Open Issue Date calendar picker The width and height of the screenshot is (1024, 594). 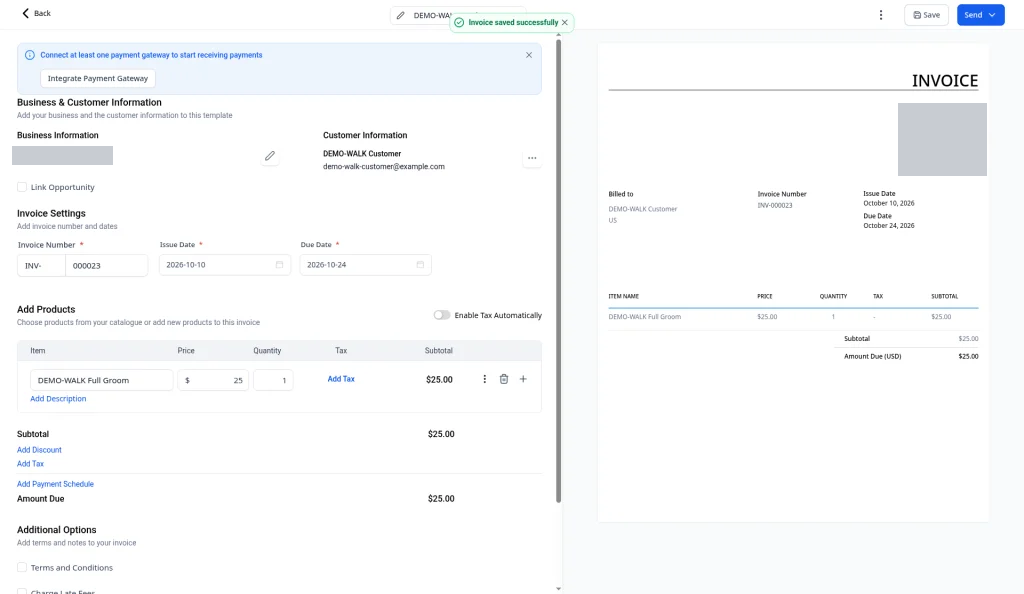(280, 264)
